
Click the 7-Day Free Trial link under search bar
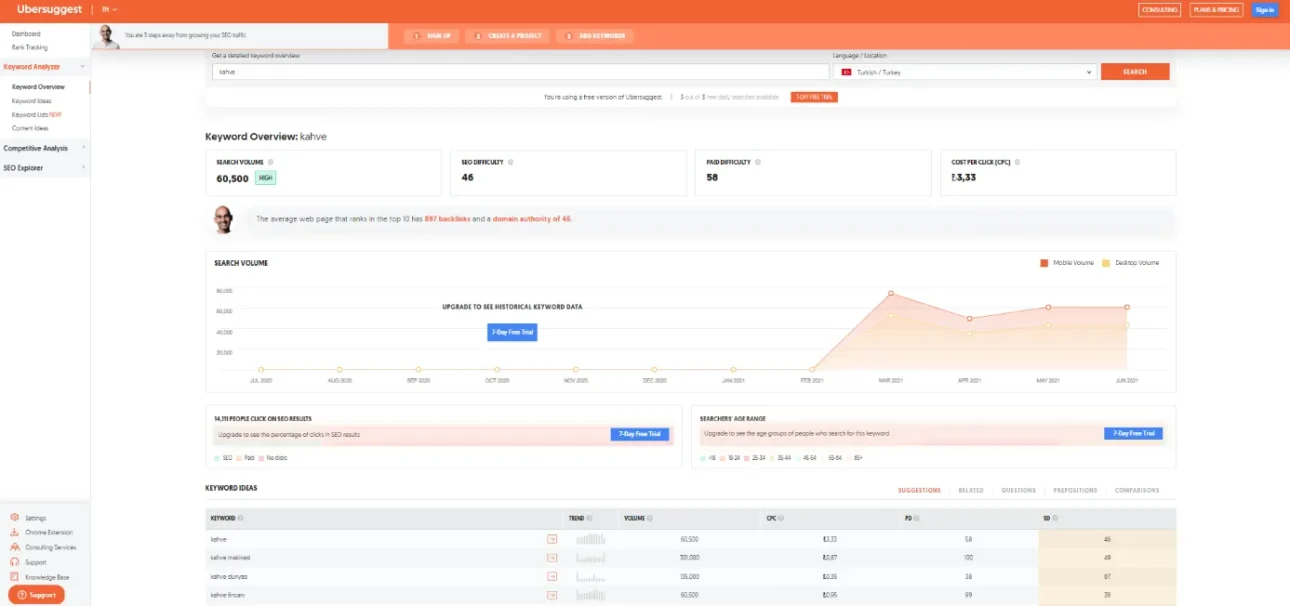coord(814,97)
